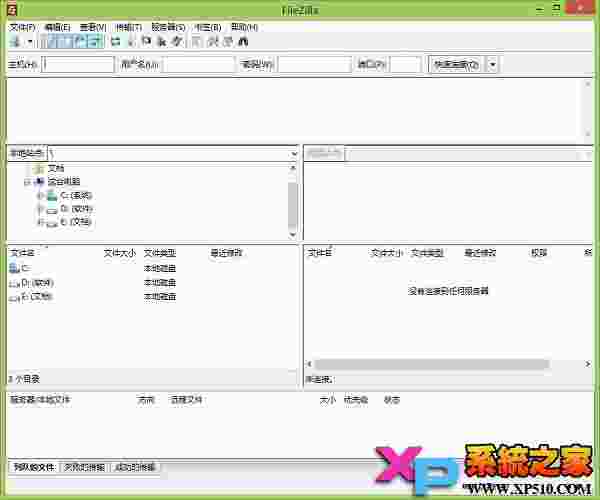This screenshot has width=600, height=500.
Task: Toggle processing of the transfer queue
Action: (131, 41)
